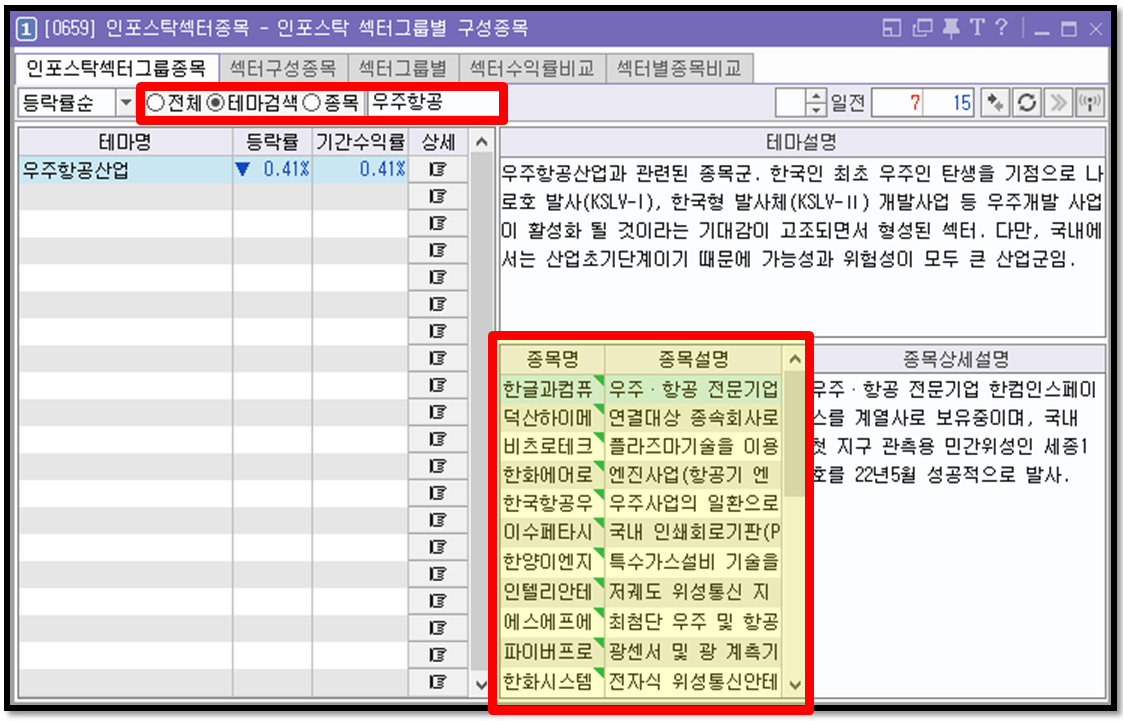Click the 0.41% 등락률 cell with down arrow
Screen dimensions: 1123x721
pos(272,170)
